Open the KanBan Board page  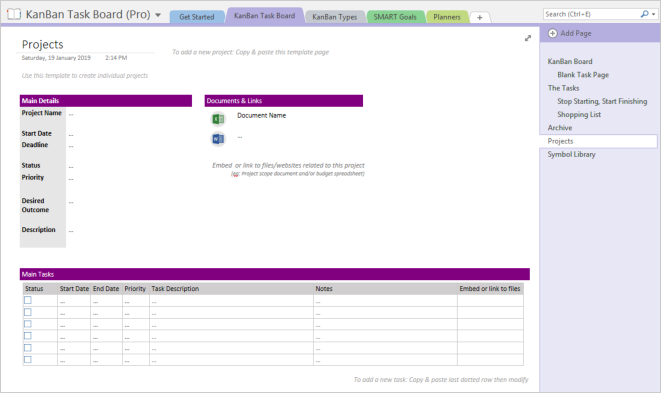(570, 62)
